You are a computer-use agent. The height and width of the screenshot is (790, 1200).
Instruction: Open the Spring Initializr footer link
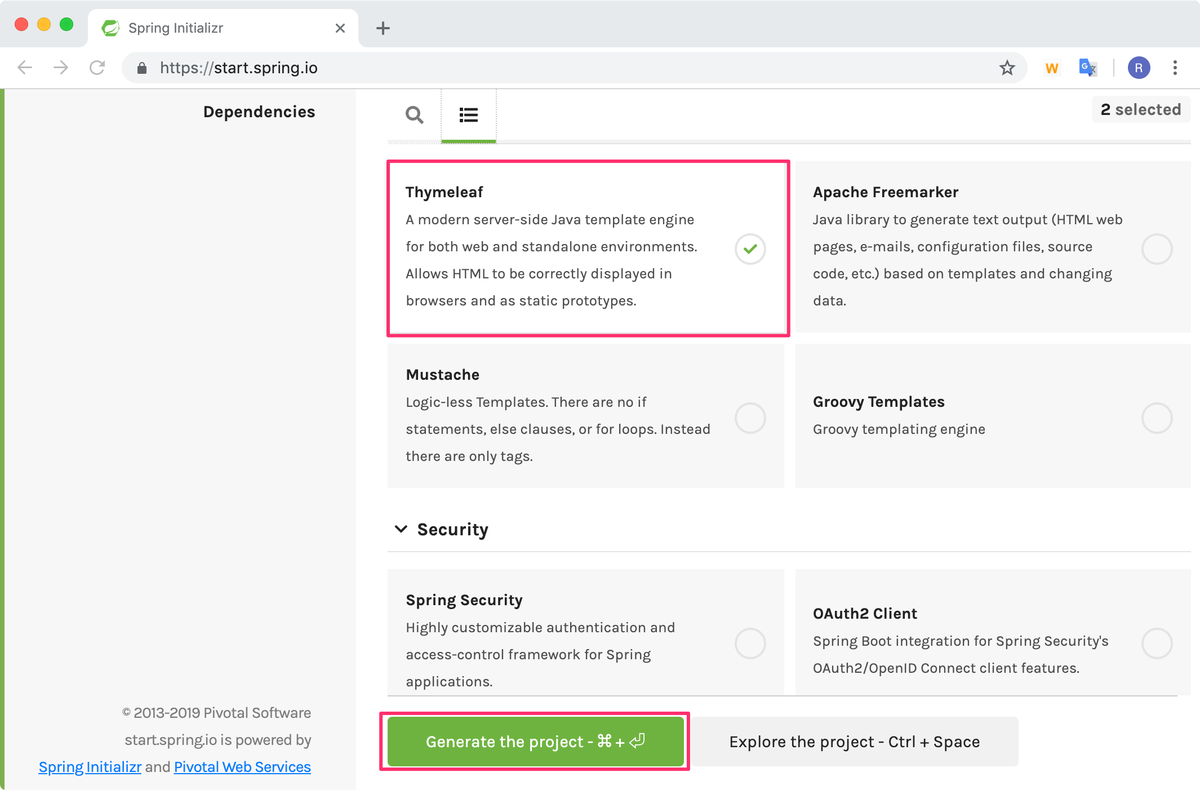click(x=90, y=767)
